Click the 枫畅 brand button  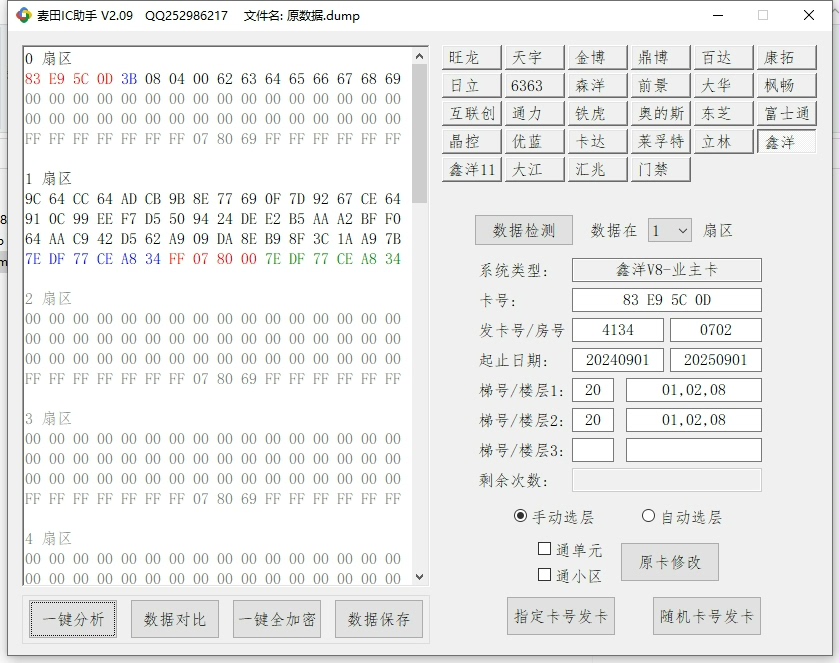pos(786,86)
